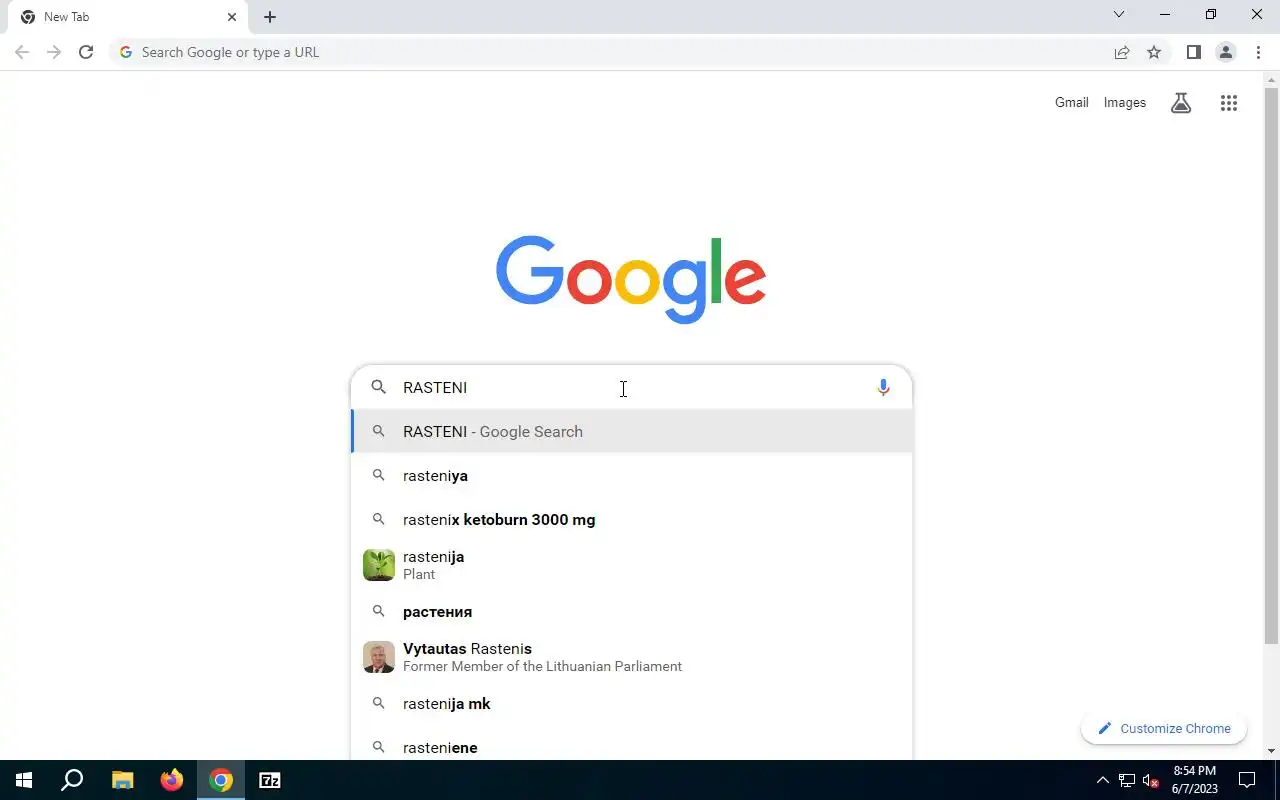Open the tab search dropdown chevron

[1119, 14]
